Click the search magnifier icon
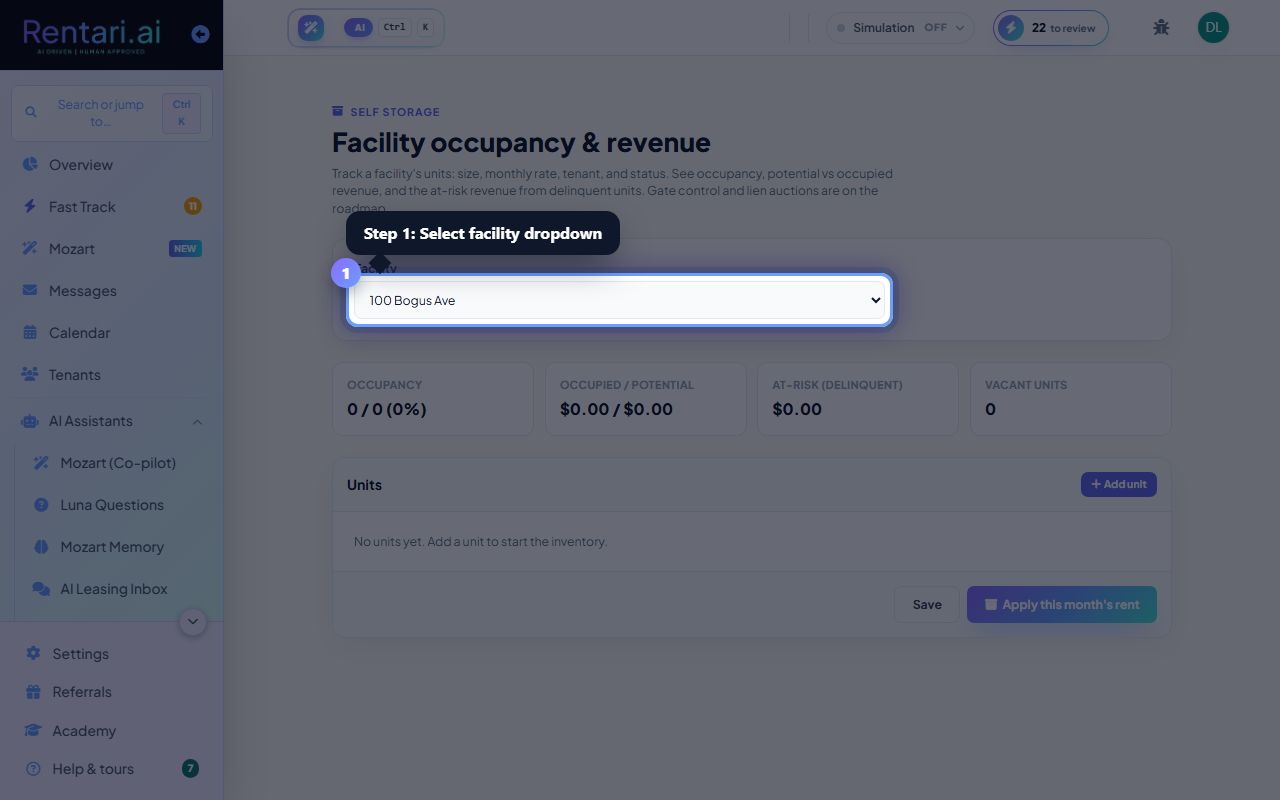1280x800 pixels. point(31,112)
